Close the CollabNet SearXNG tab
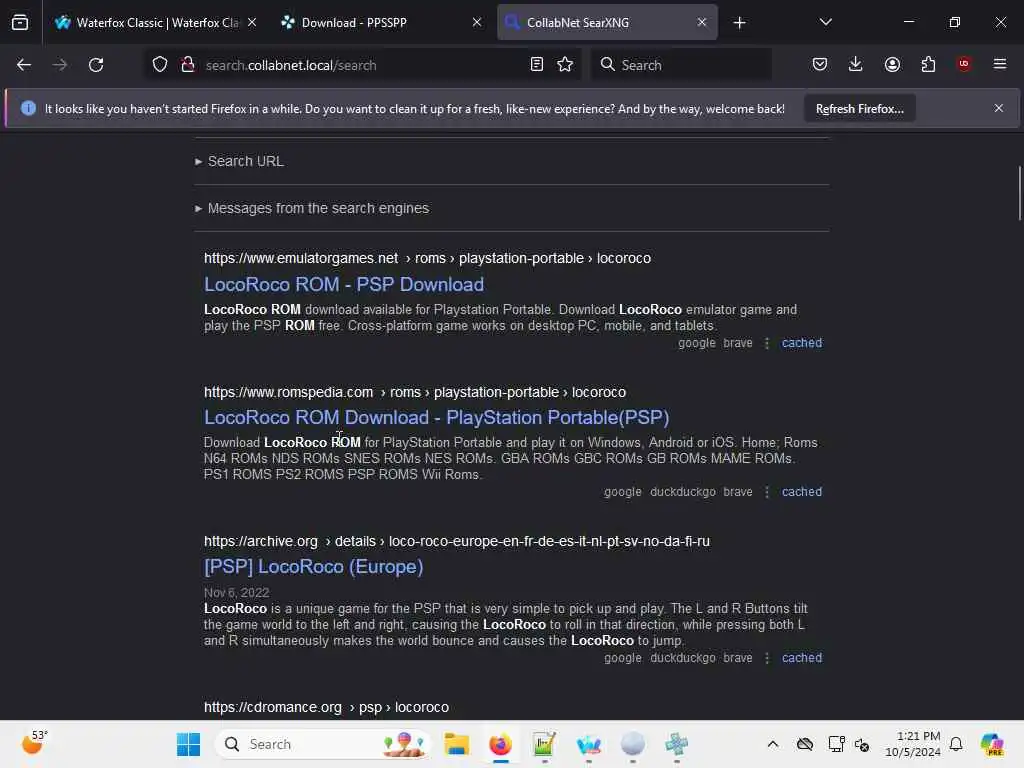 click(702, 22)
